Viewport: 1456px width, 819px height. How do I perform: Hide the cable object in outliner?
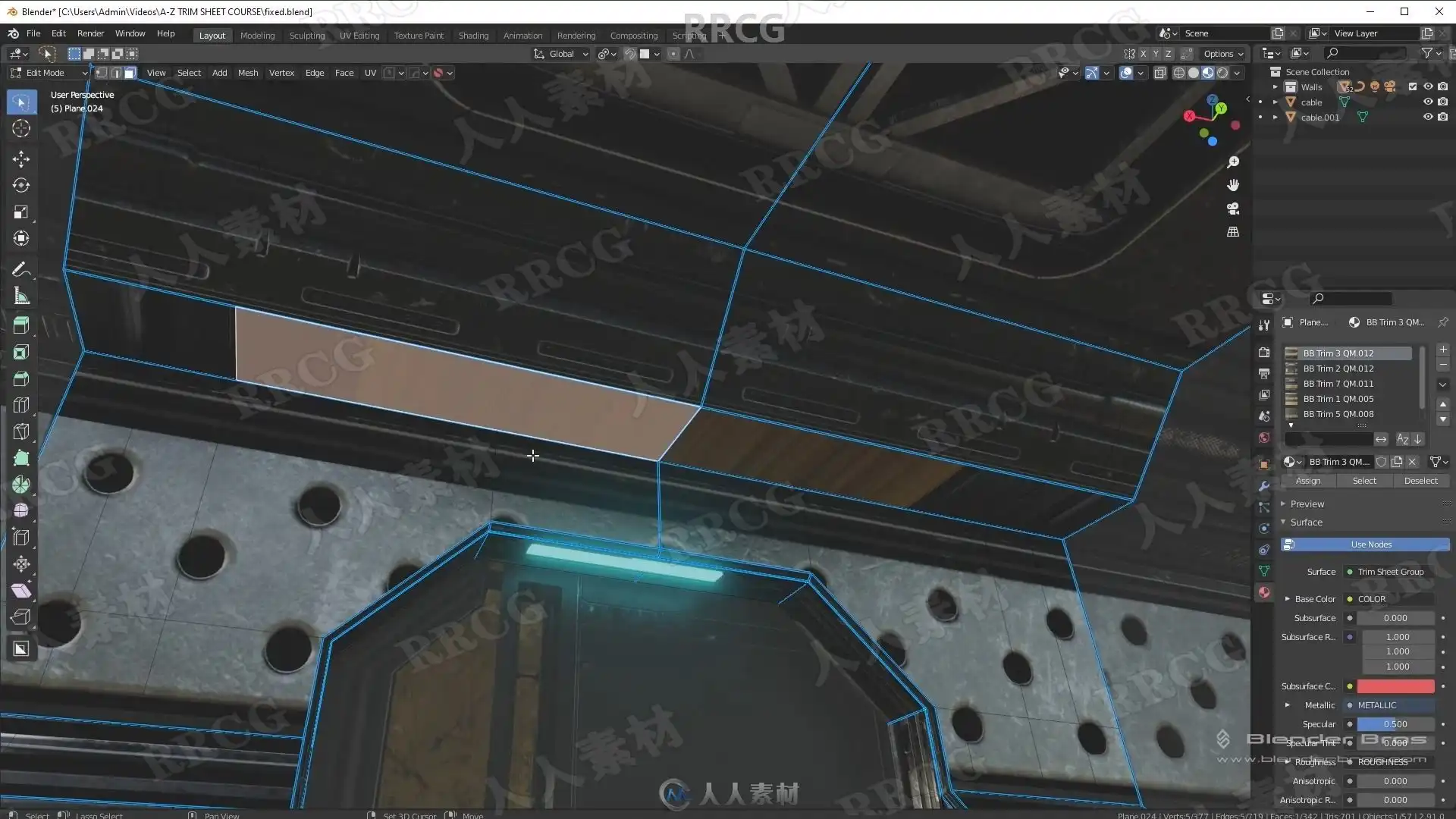pos(1427,102)
